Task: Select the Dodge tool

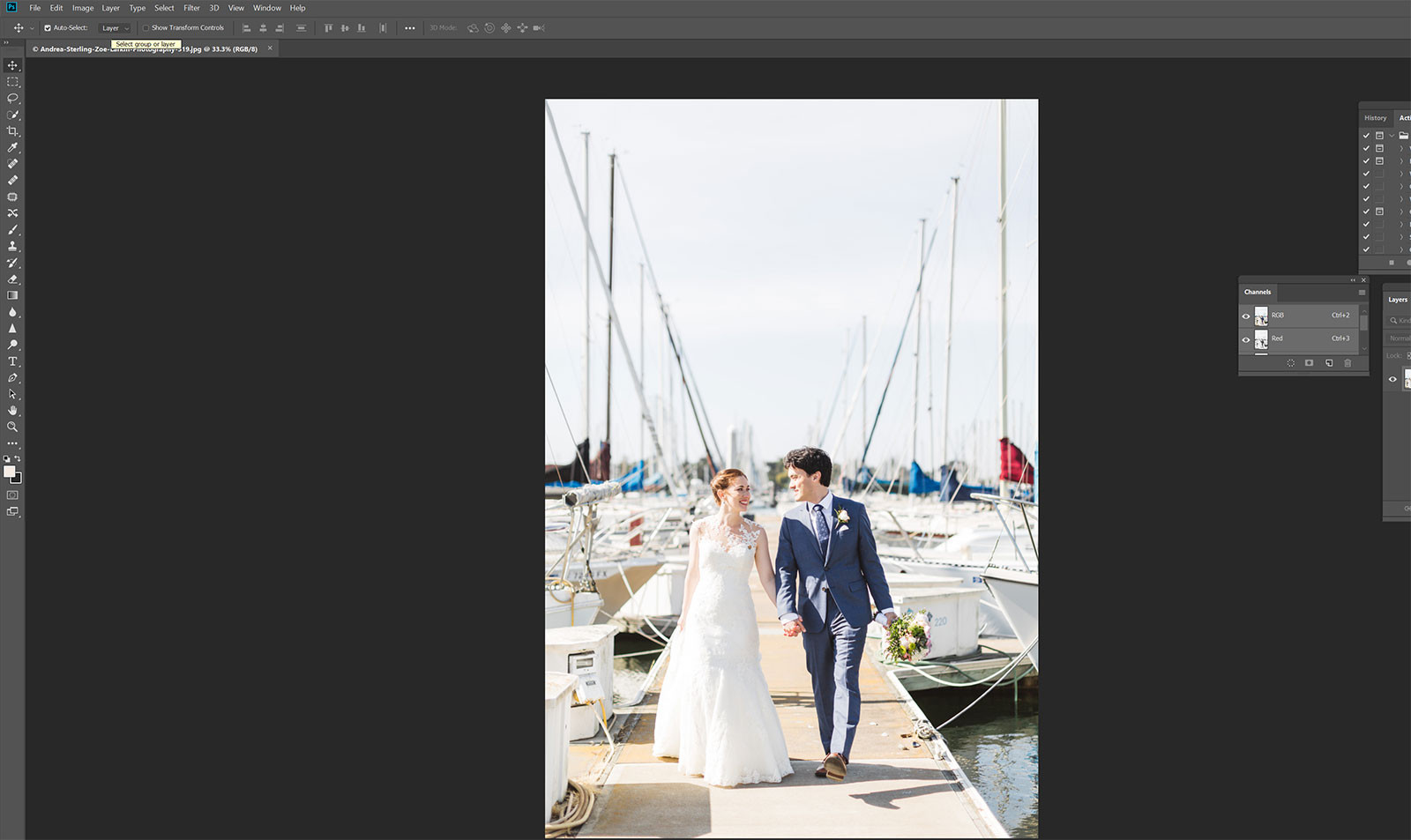Action: [12, 345]
